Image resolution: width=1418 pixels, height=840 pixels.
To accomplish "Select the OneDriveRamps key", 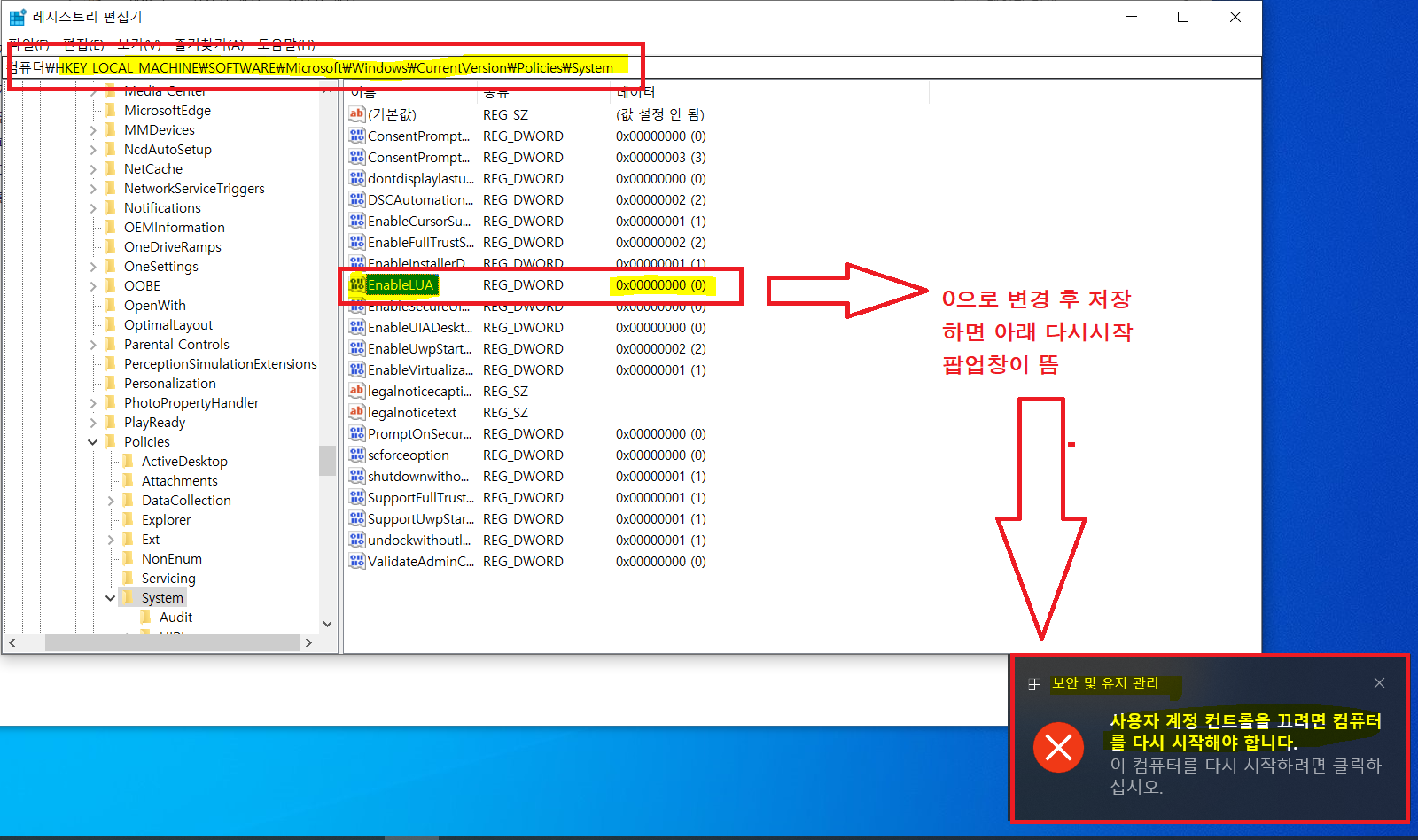I will 173,247.
